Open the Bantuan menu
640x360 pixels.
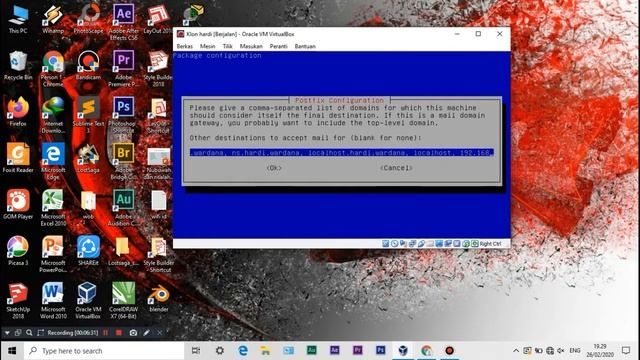305,46
